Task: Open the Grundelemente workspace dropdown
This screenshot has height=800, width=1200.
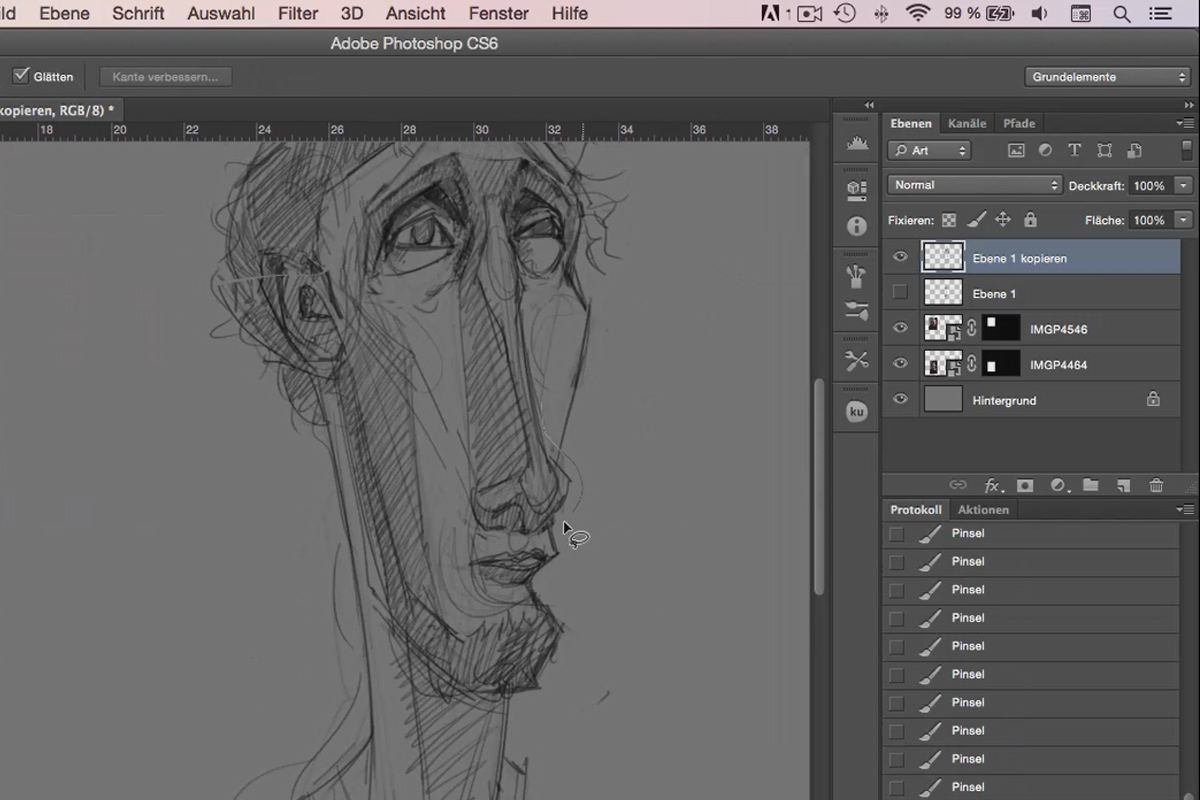Action: click(1107, 77)
